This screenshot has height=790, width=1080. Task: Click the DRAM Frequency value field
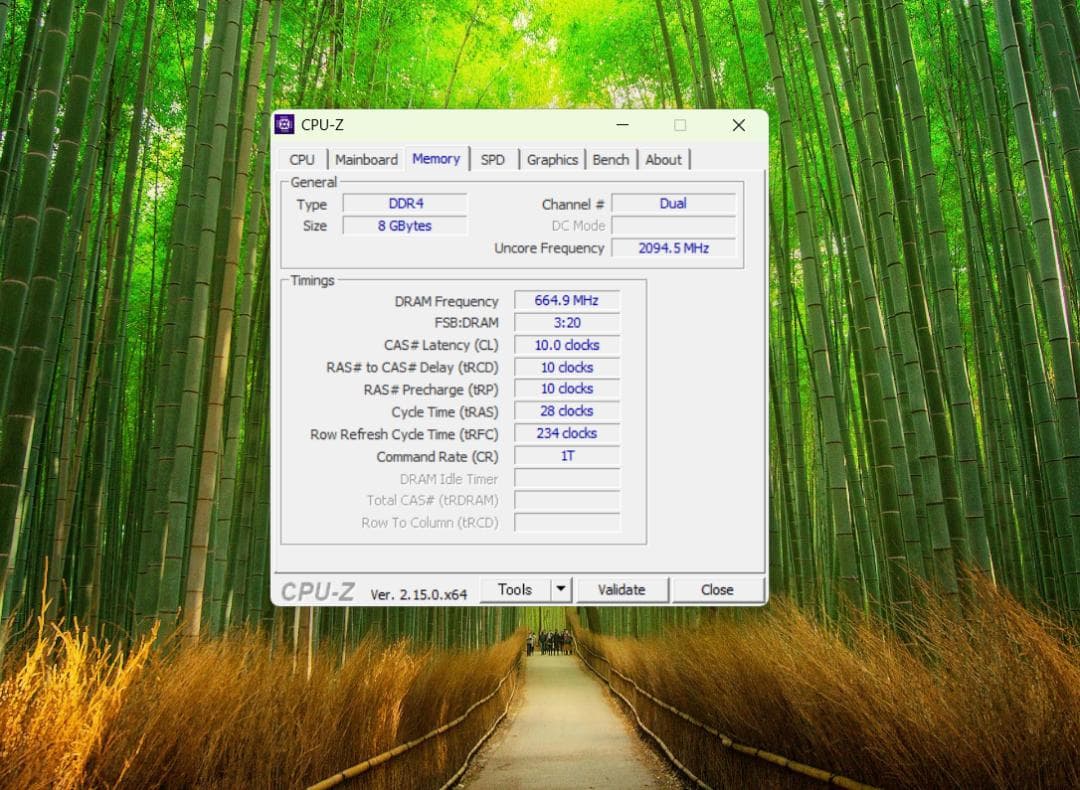[566, 300]
